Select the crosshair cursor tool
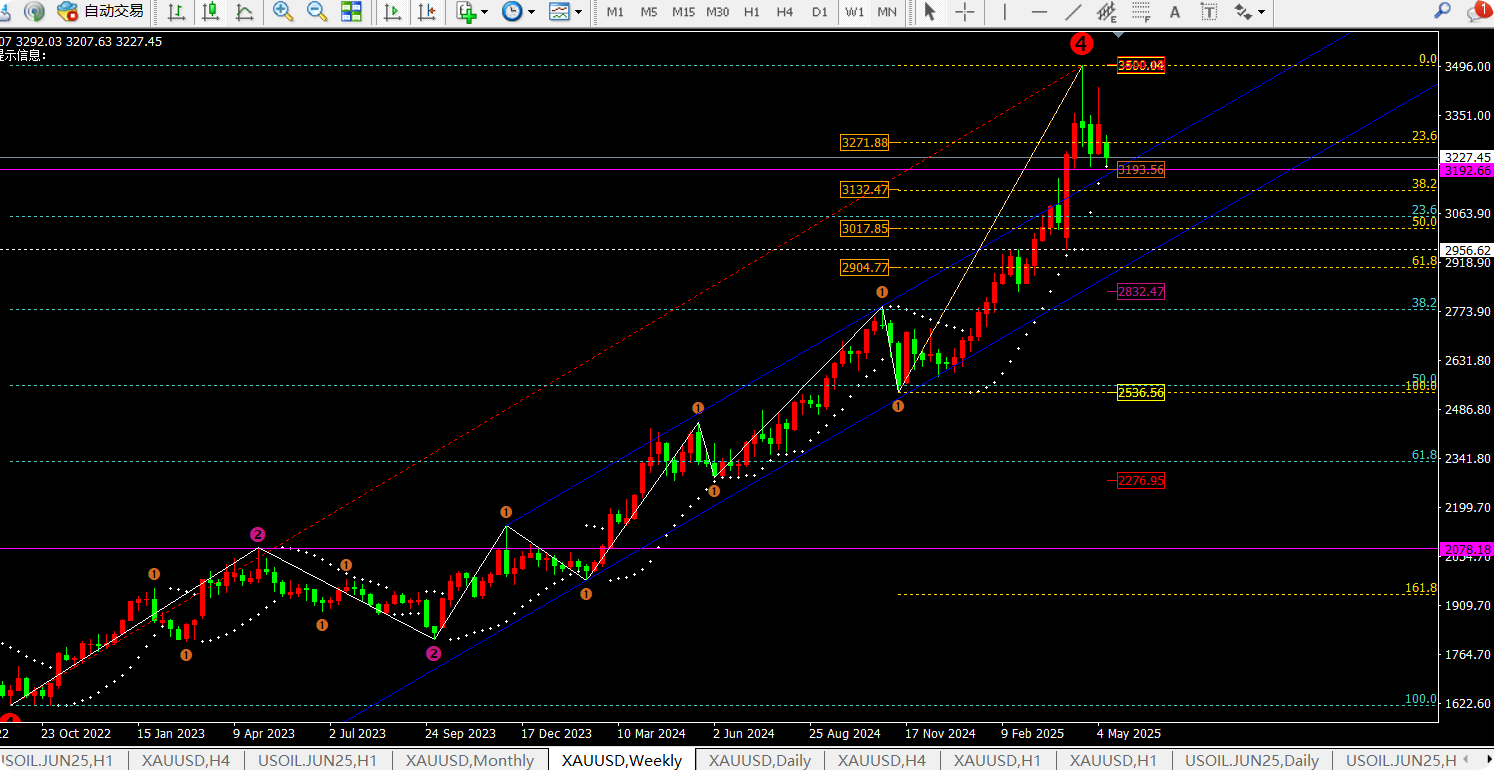The height and width of the screenshot is (770, 1494). click(965, 12)
